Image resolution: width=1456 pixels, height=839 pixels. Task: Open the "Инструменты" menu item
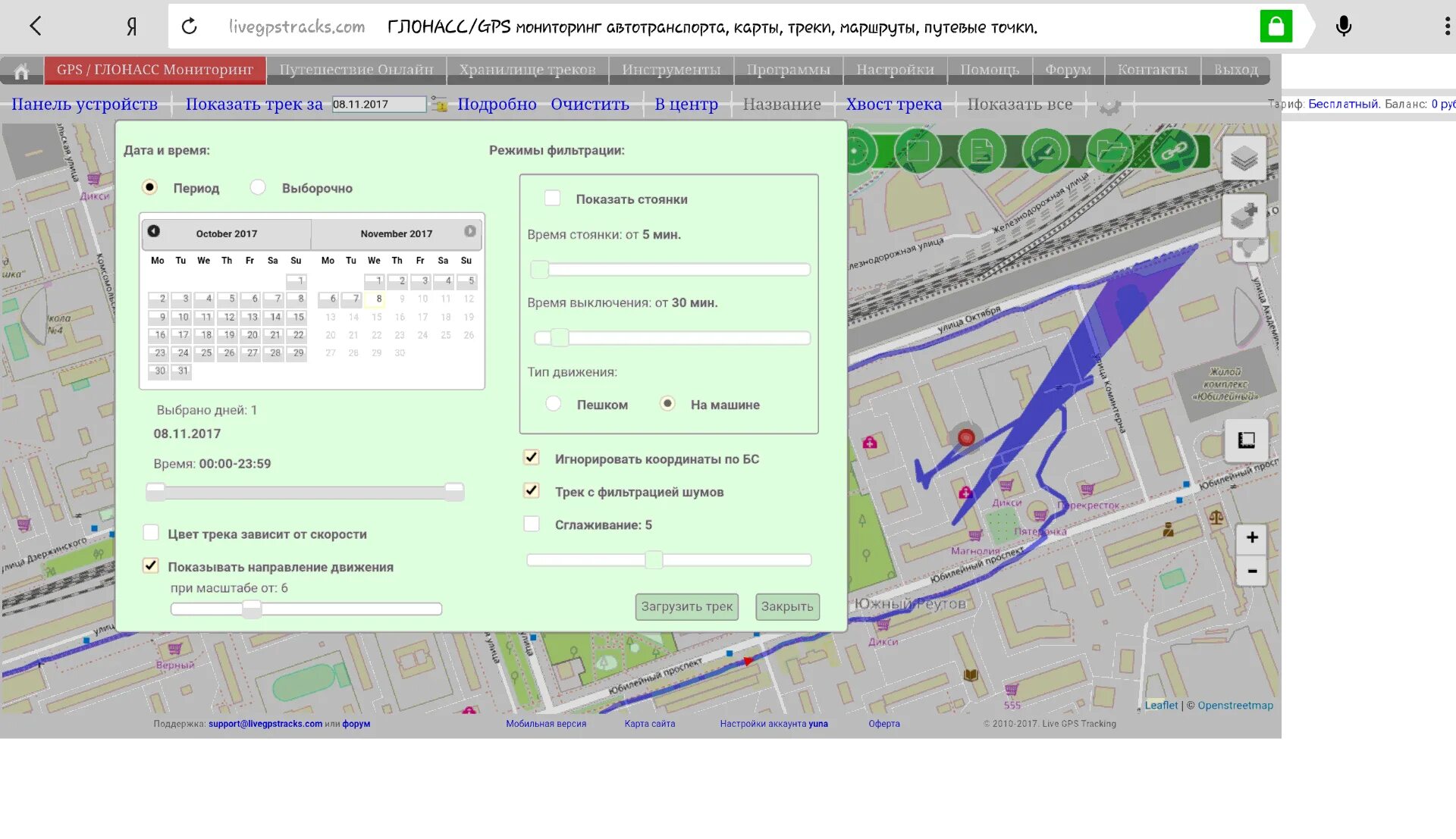tap(671, 70)
